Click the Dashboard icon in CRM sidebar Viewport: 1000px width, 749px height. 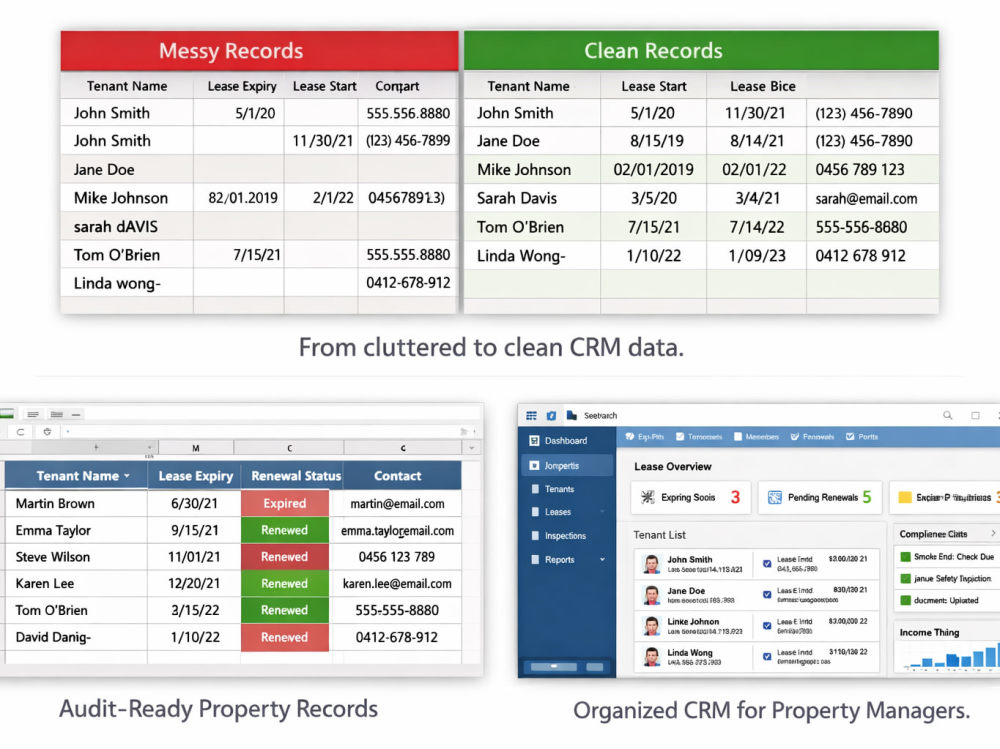(534, 440)
